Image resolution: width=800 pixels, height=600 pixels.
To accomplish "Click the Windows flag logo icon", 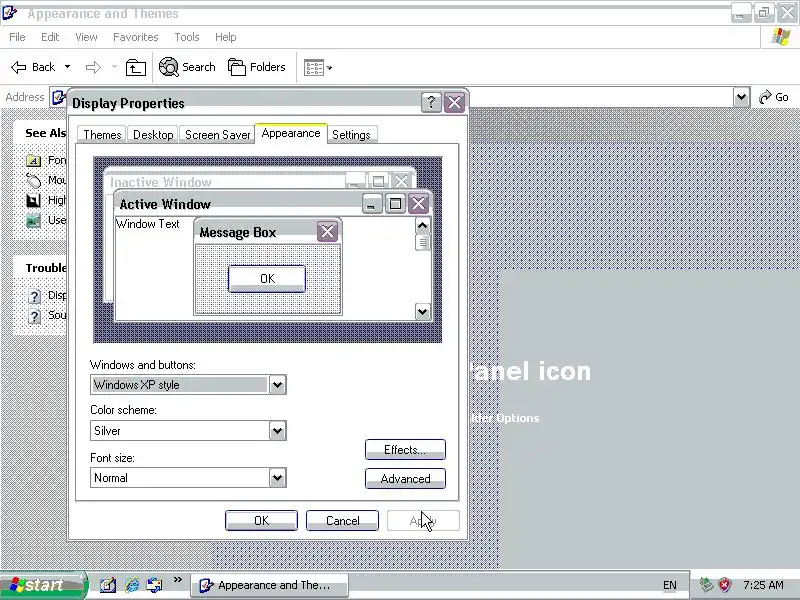I will point(781,37).
